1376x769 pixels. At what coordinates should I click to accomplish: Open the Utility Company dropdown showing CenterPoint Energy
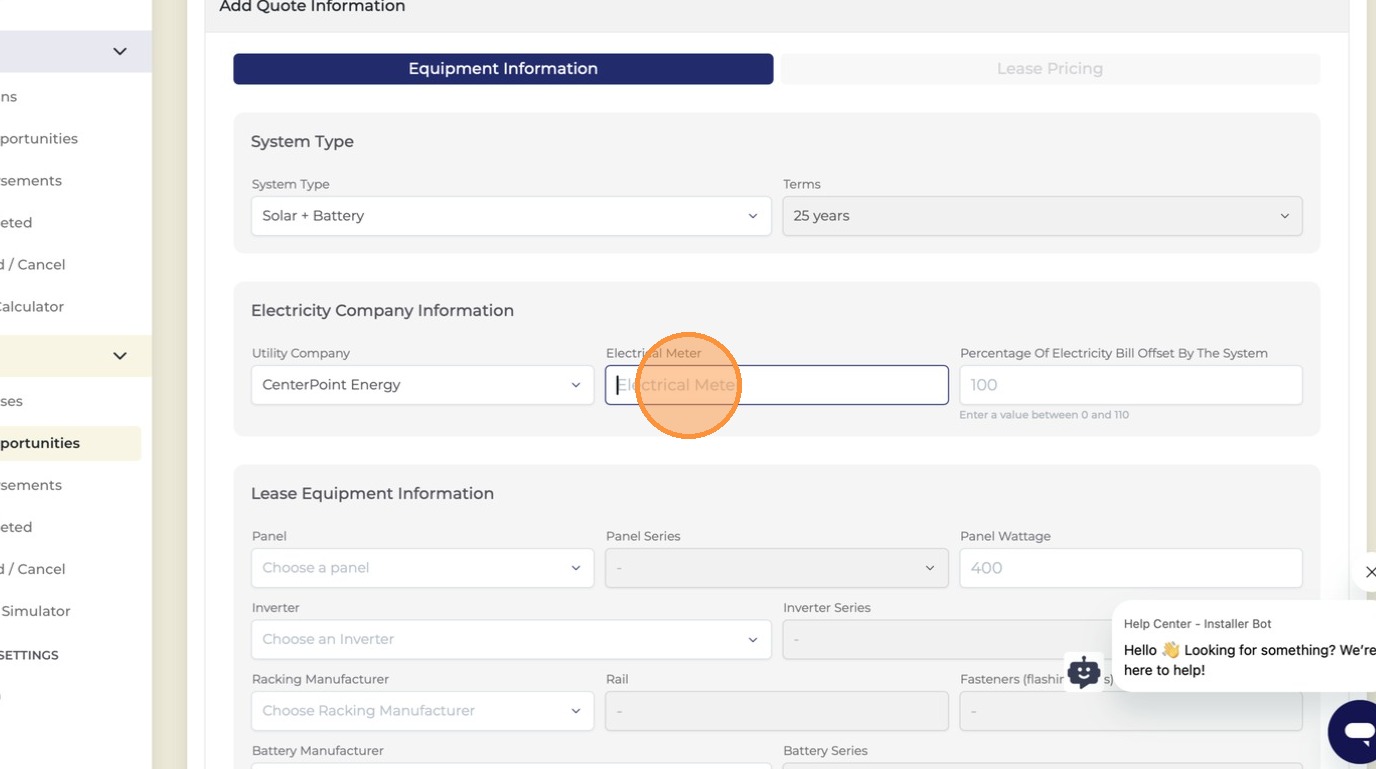click(422, 385)
